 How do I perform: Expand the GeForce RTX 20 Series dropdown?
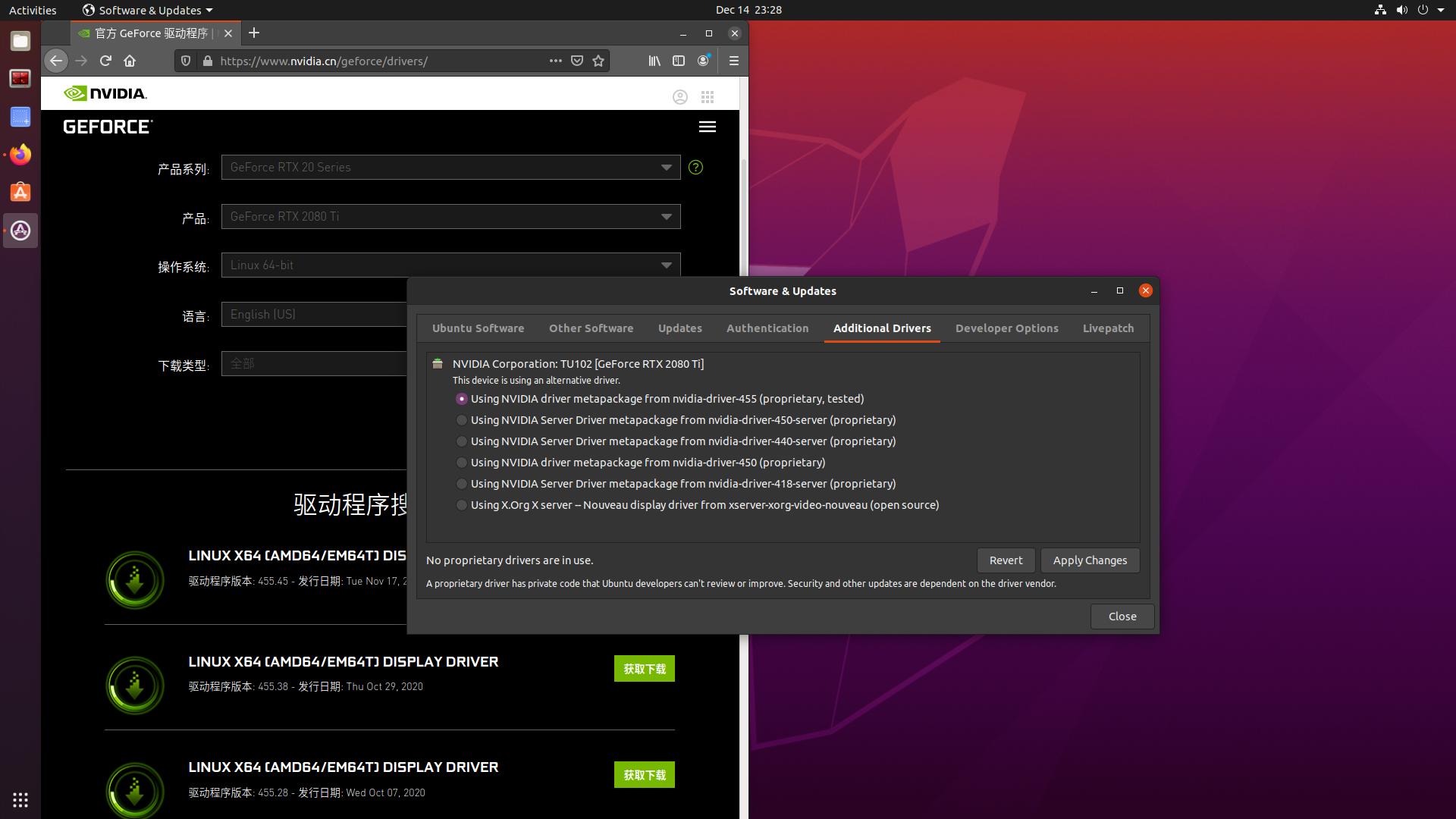(x=450, y=168)
